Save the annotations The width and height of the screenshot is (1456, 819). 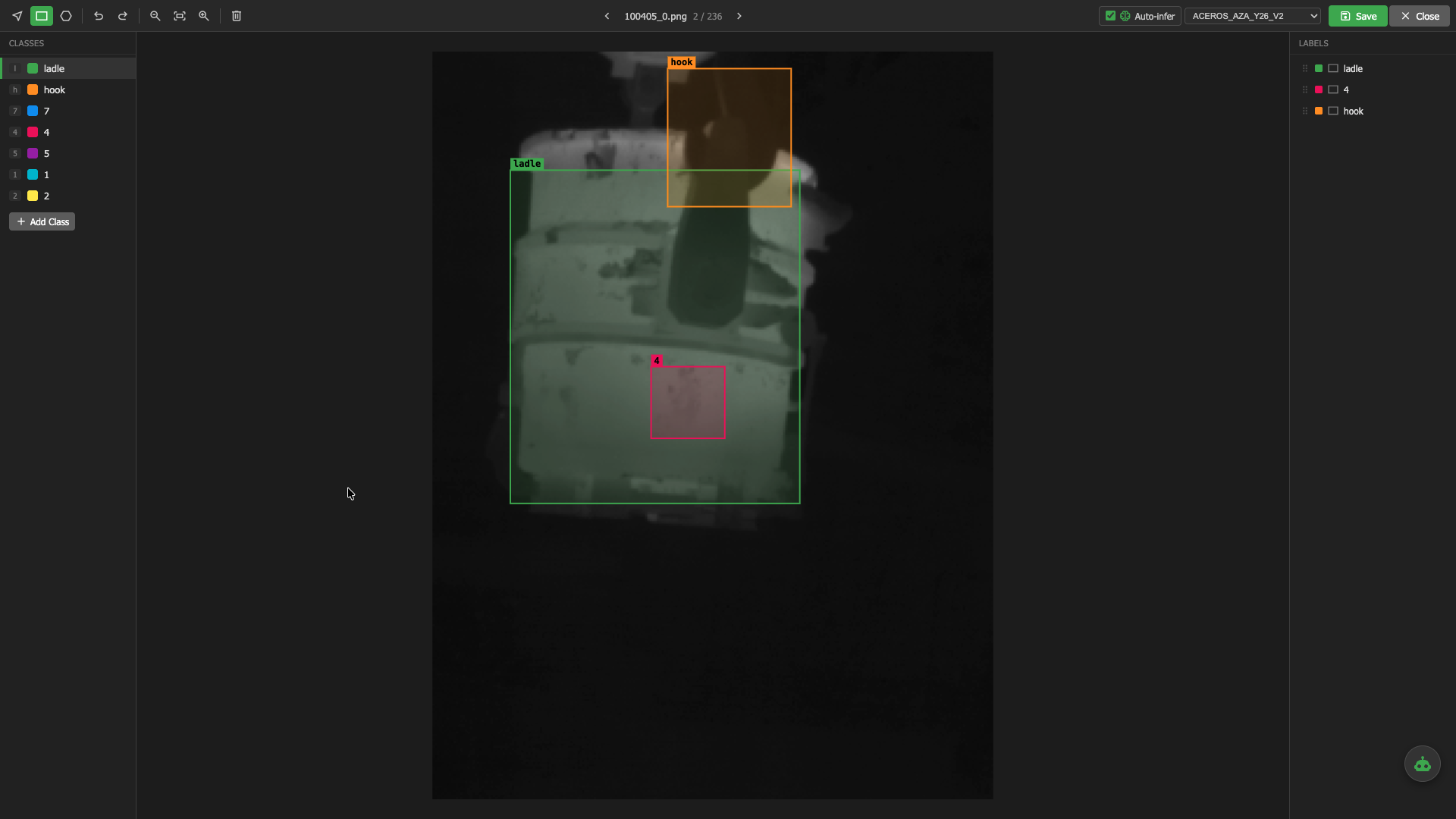click(x=1357, y=16)
